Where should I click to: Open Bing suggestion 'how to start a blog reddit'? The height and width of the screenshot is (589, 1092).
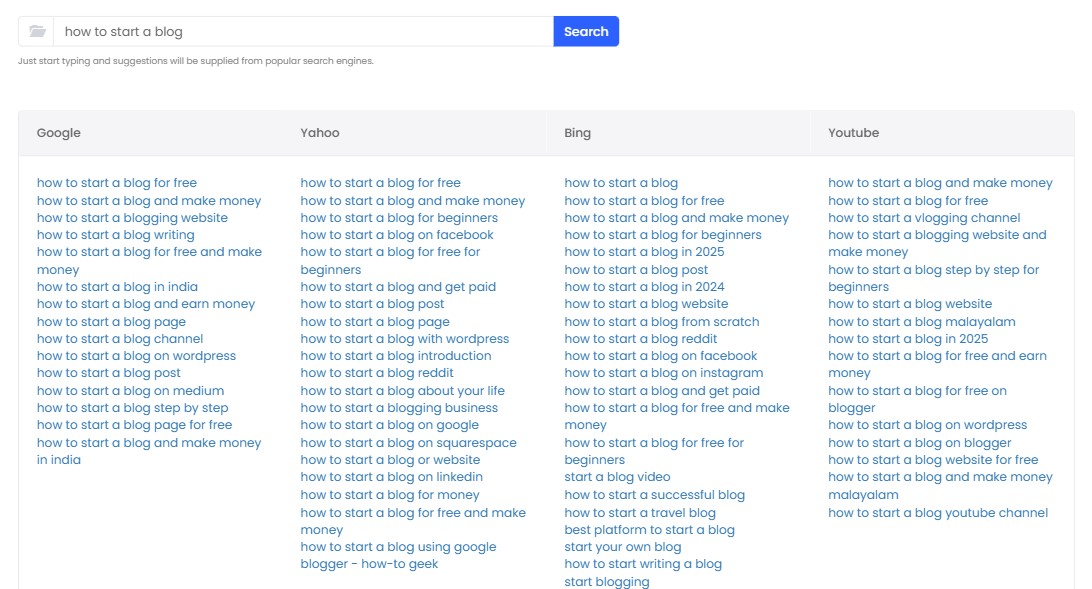(x=641, y=339)
